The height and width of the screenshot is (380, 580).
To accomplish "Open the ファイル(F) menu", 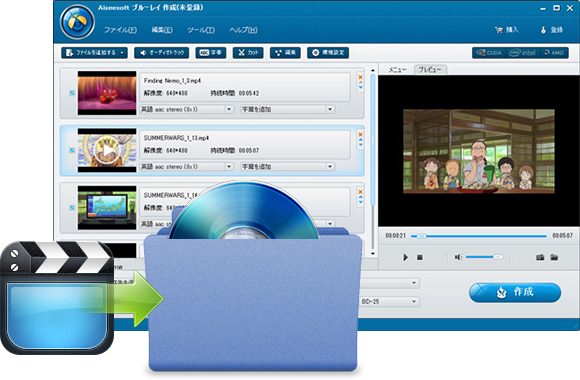I will (120, 30).
